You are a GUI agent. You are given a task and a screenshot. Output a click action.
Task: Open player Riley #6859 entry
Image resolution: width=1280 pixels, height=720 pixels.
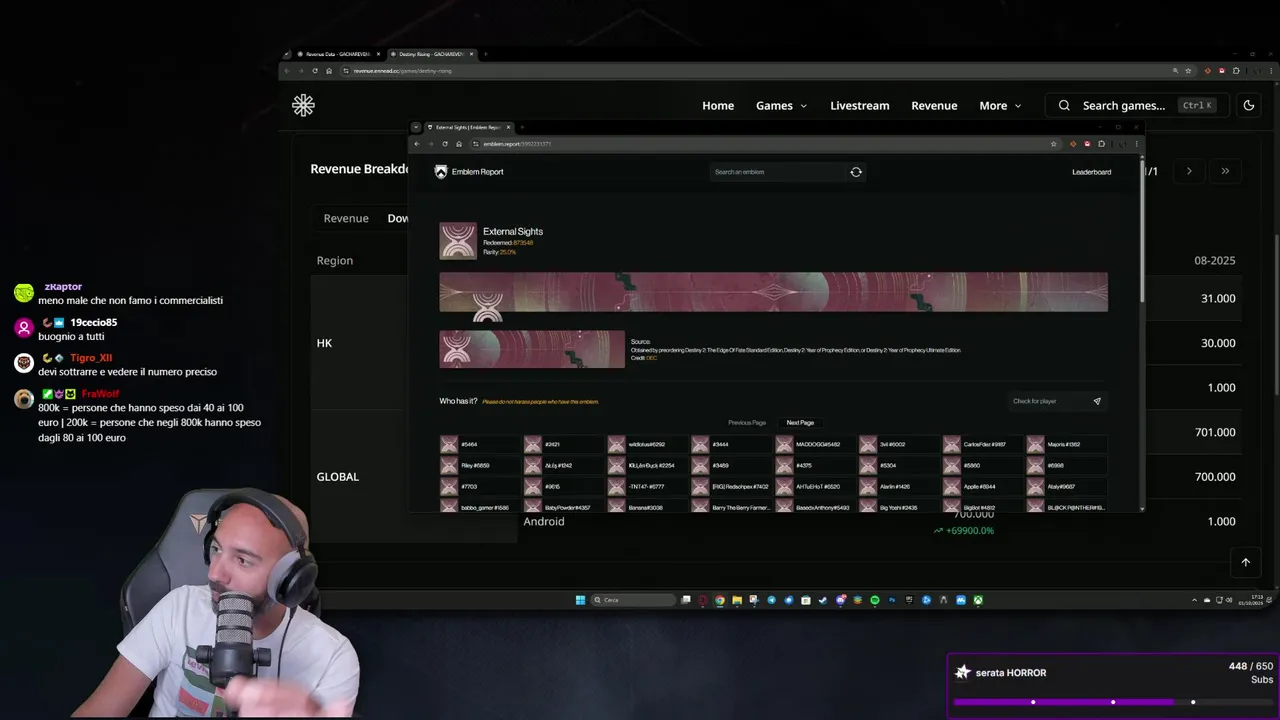(x=480, y=465)
